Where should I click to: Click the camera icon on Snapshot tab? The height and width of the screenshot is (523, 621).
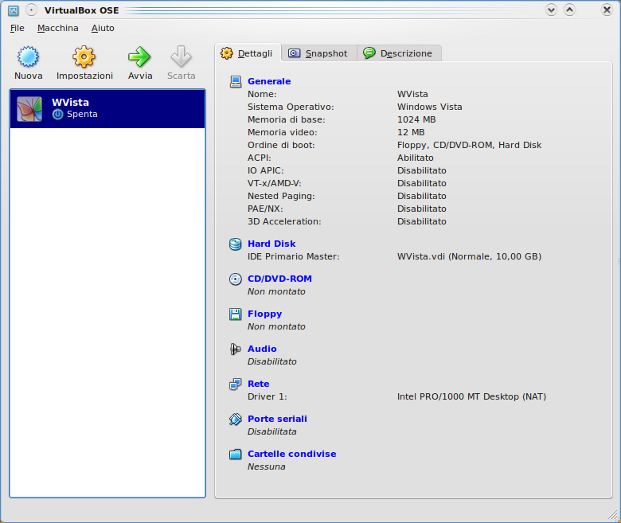294,53
